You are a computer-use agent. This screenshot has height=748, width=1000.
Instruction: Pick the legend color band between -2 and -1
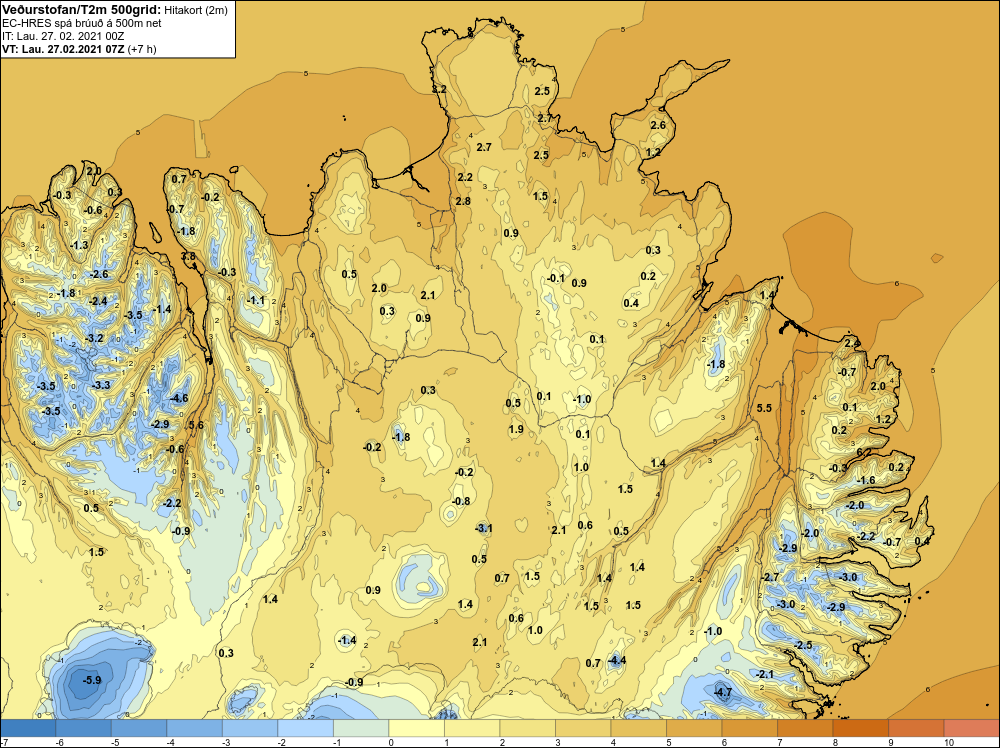point(305,728)
